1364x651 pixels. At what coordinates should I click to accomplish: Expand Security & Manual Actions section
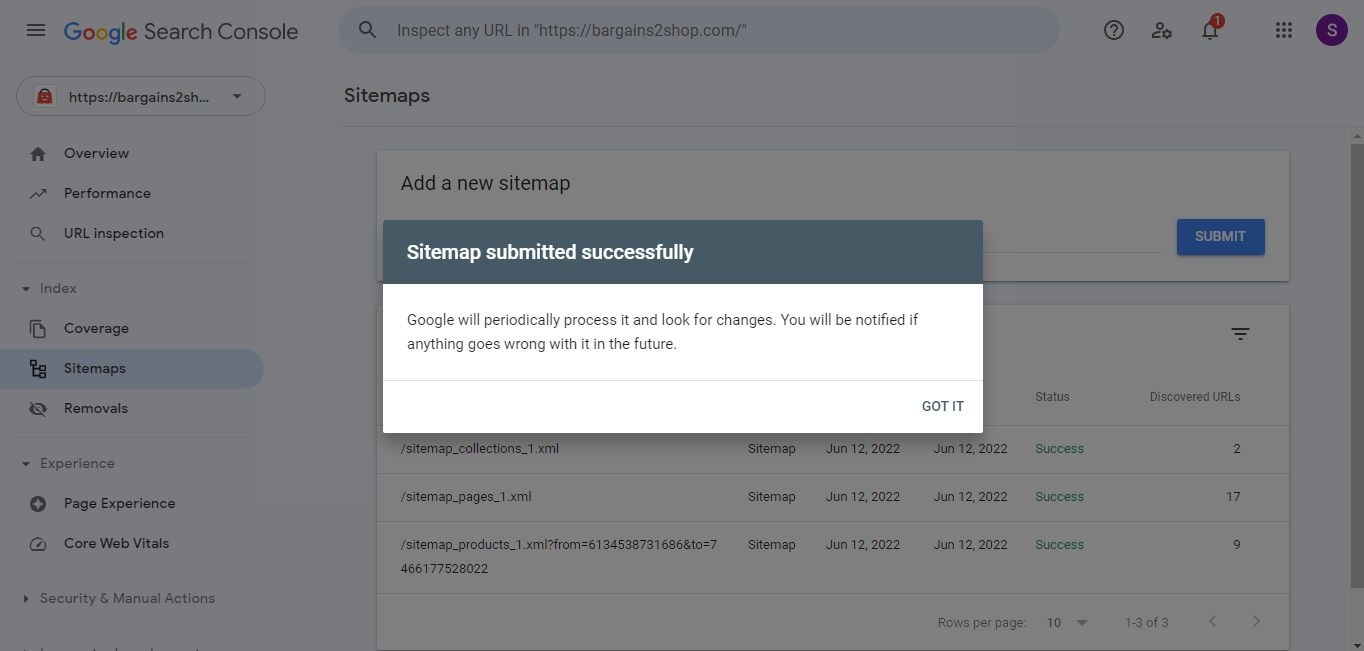127,598
